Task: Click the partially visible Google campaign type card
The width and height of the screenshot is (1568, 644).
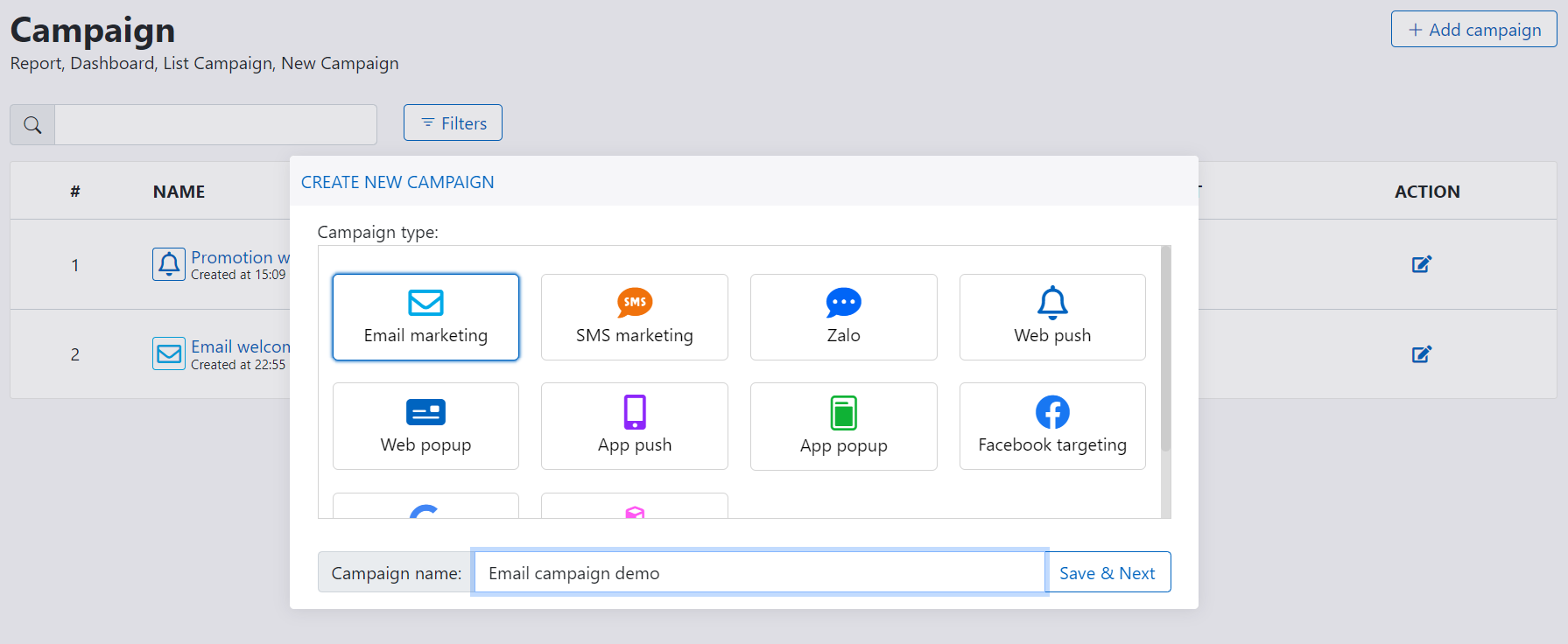Action: [x=425, y=507]
